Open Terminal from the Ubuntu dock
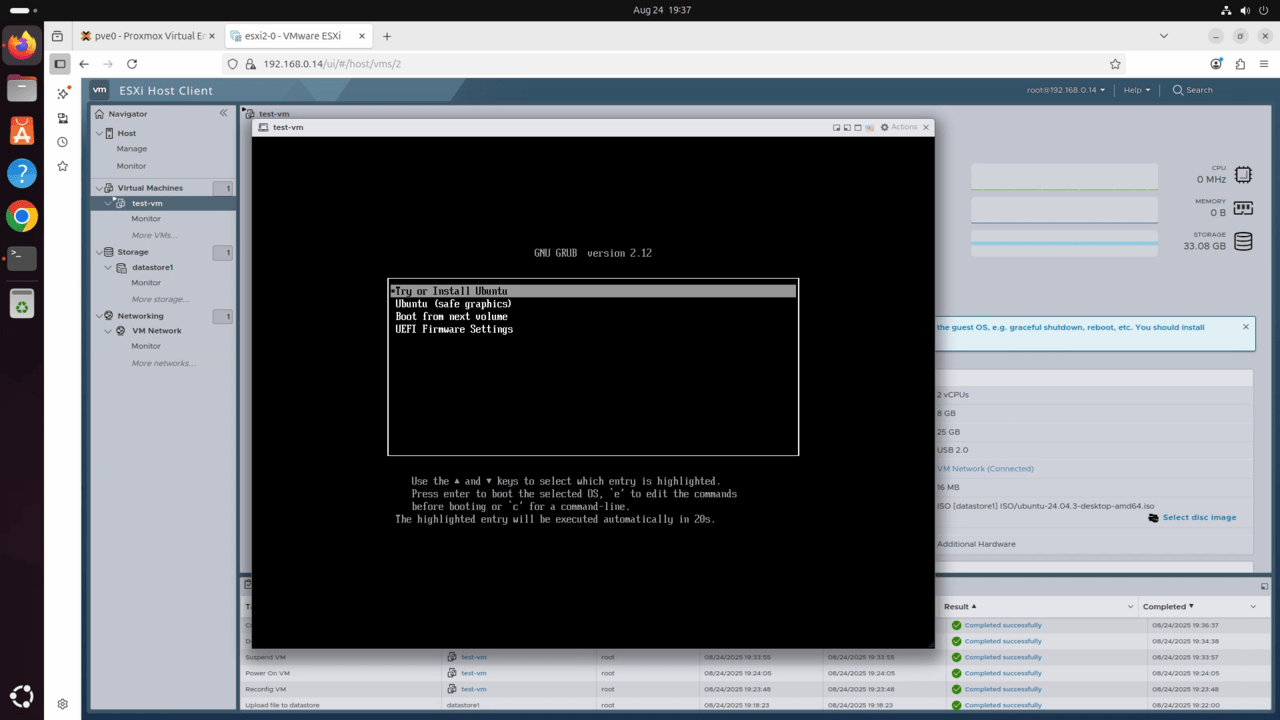 tap(22, 258)
